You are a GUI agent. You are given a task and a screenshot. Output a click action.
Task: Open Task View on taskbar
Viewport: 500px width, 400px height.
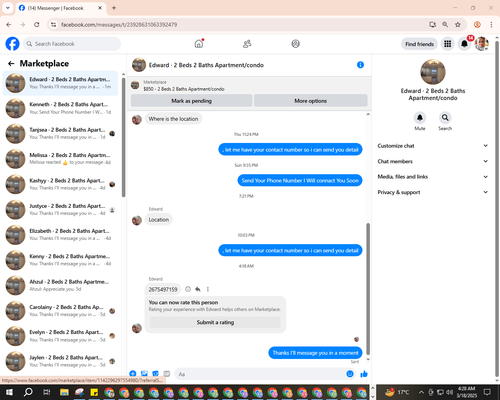pos(47,392)
